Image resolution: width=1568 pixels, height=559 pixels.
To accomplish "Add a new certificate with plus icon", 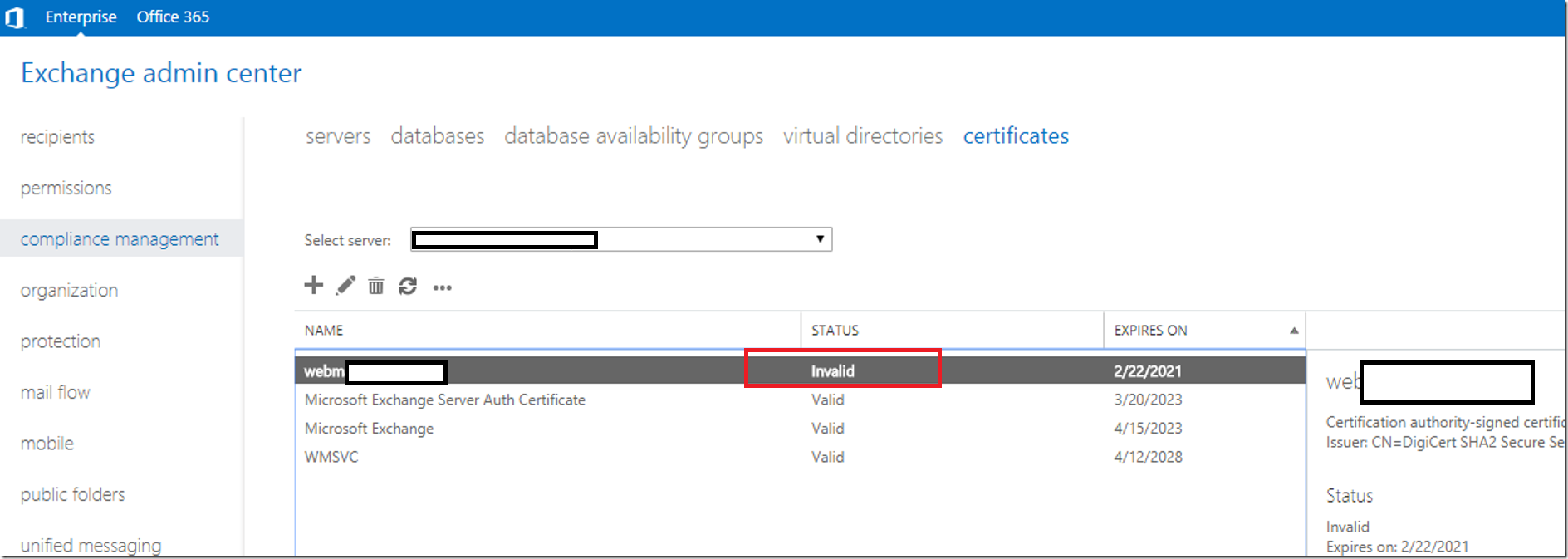I will (313, 286).
